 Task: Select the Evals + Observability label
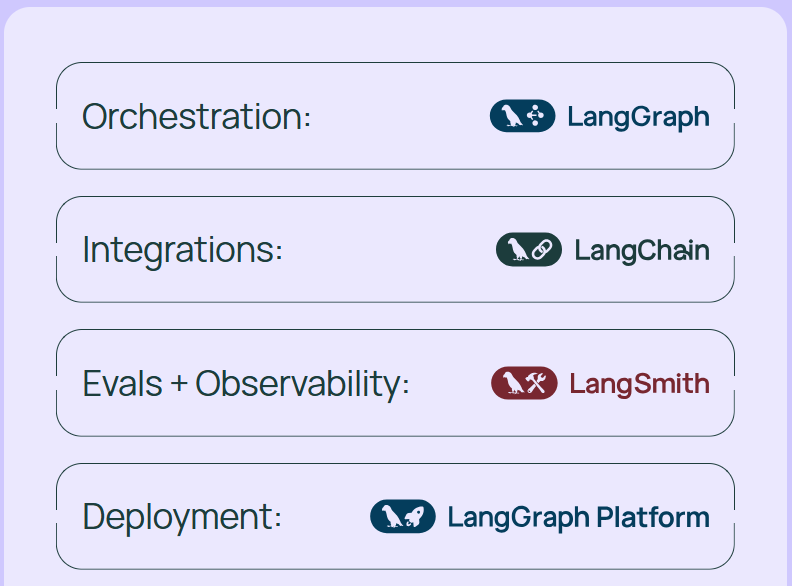point(245,384)
